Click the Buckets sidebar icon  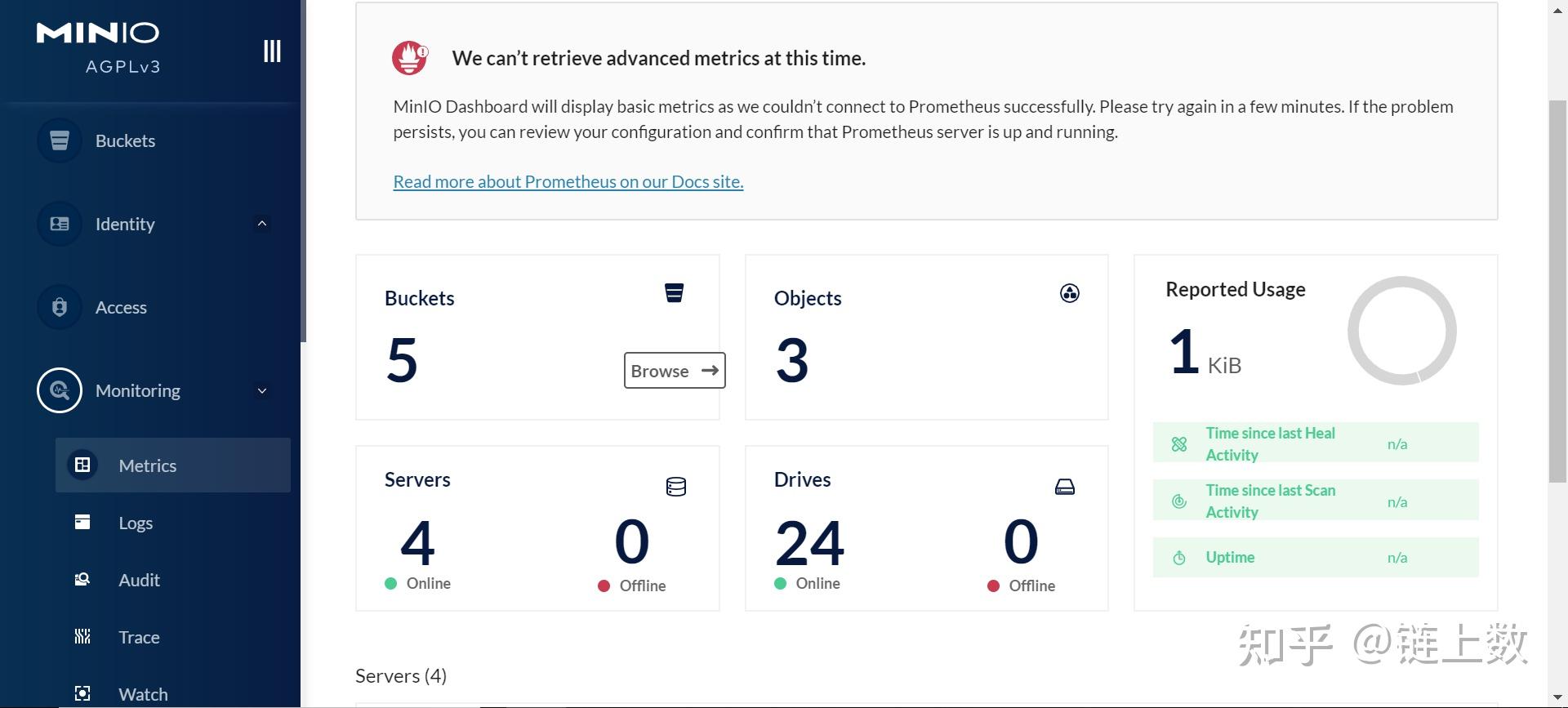60,140
